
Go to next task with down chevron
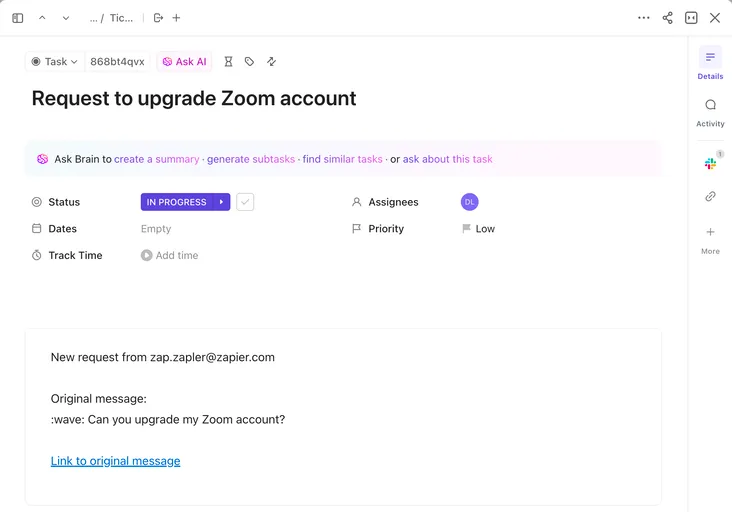(66, 18)
